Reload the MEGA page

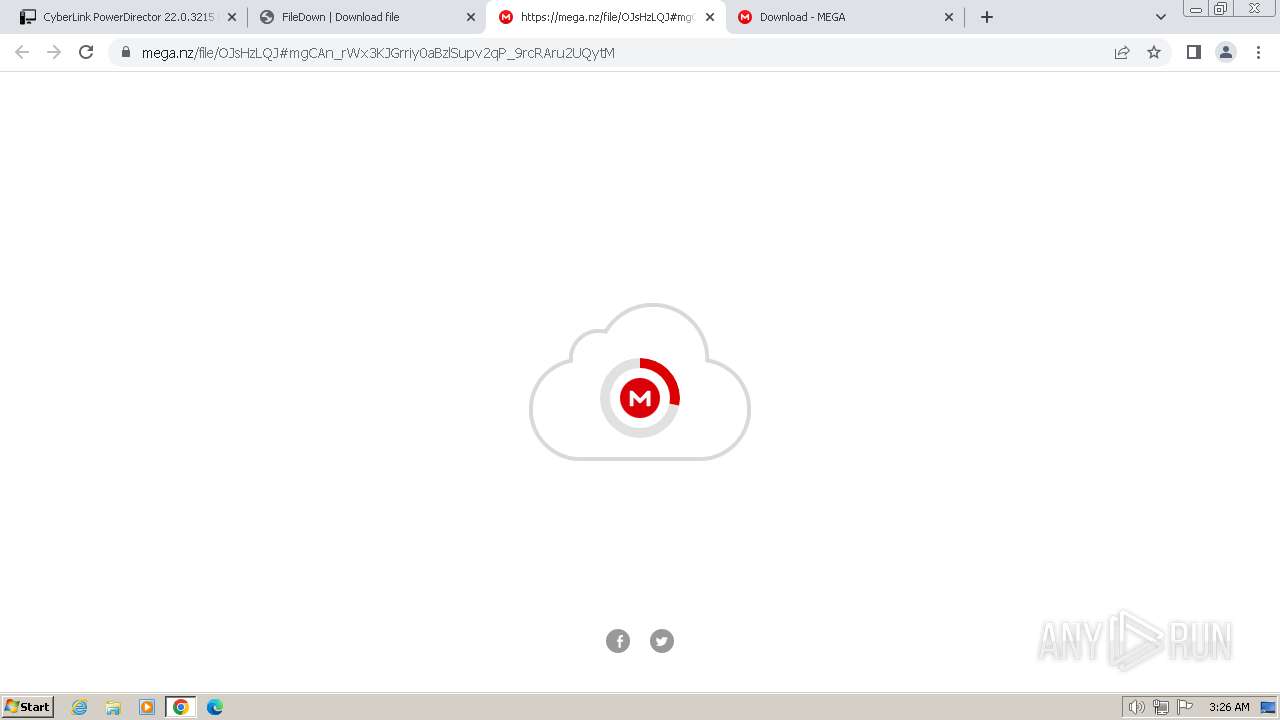click(86, 52)
